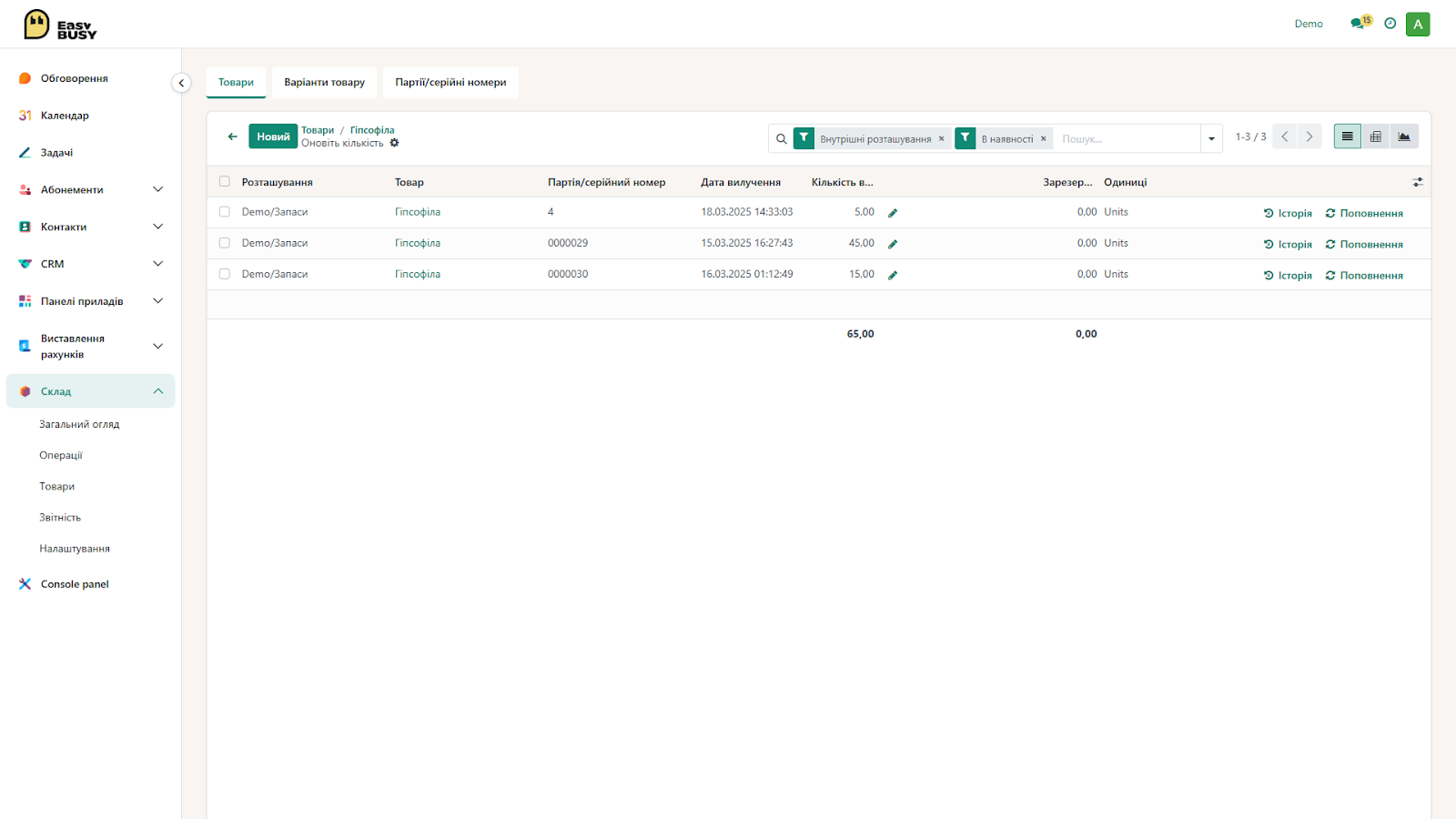Check the row checkbox for lot 4
This screenshot has height=819, width=1456.
tap(225, 212)
